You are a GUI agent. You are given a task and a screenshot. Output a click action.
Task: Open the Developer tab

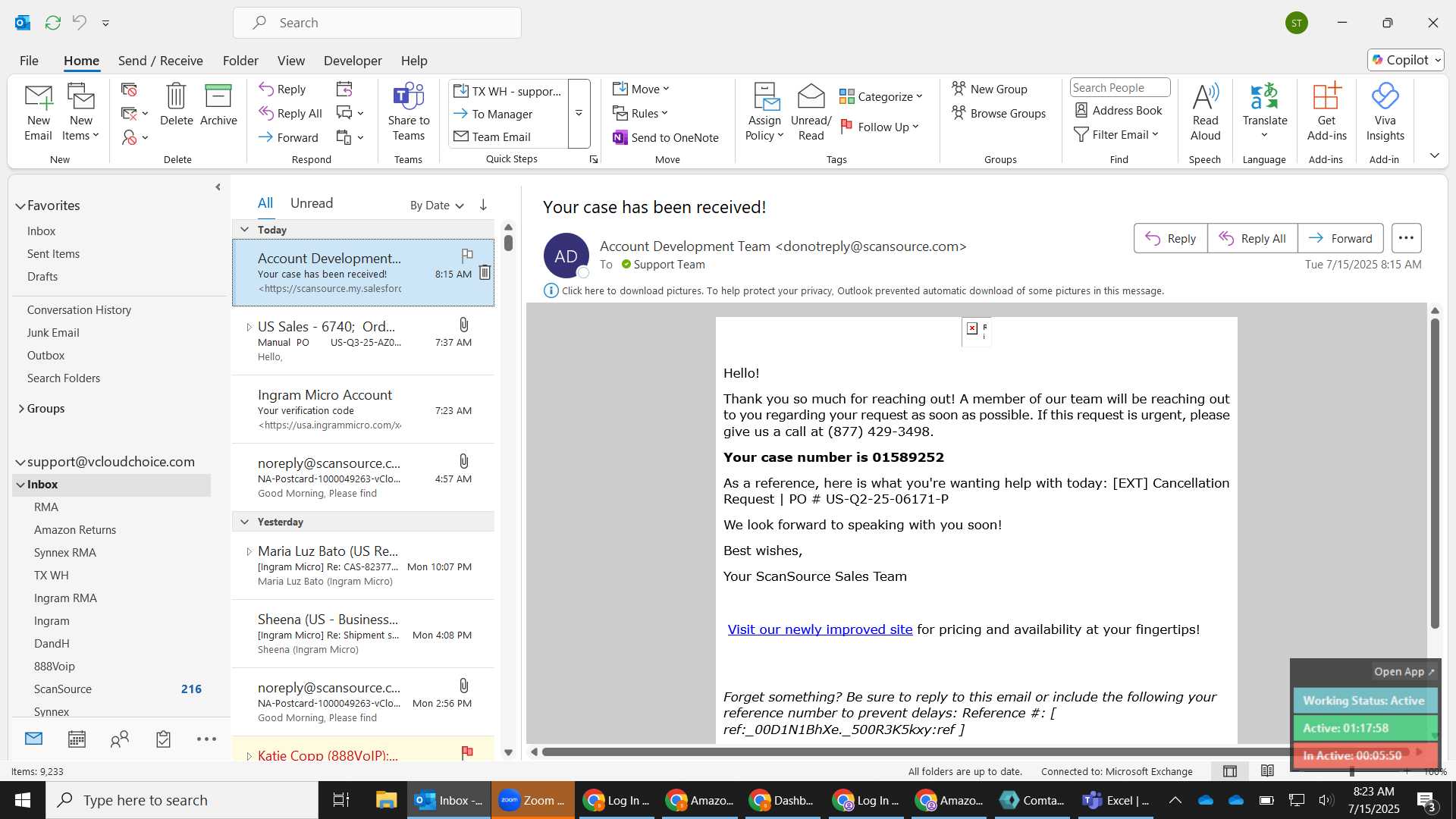(353, 61)
